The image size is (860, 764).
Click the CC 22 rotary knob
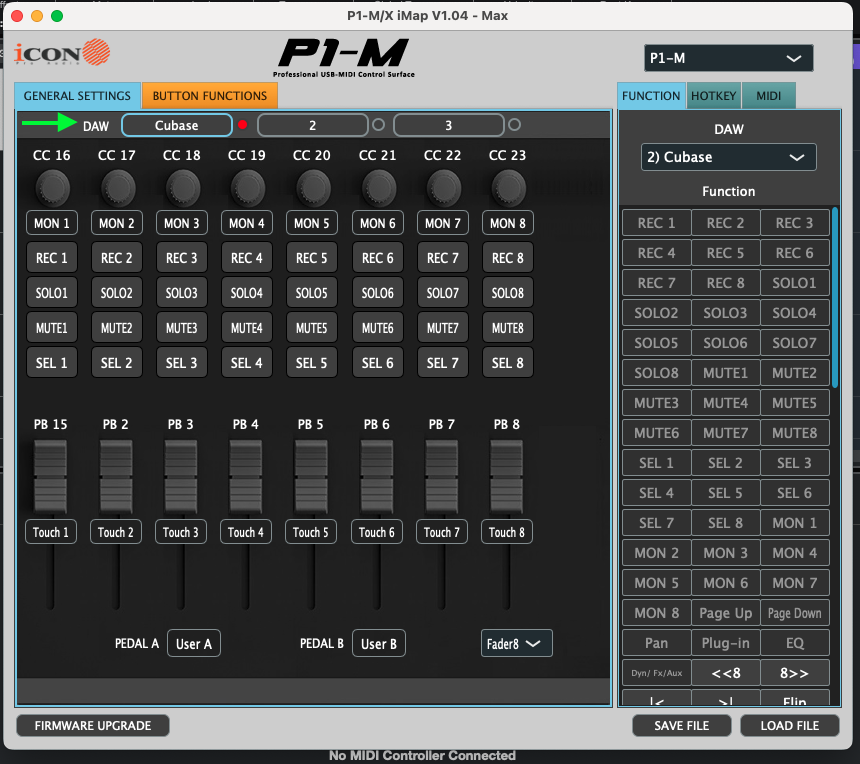(x=443, y=188)
